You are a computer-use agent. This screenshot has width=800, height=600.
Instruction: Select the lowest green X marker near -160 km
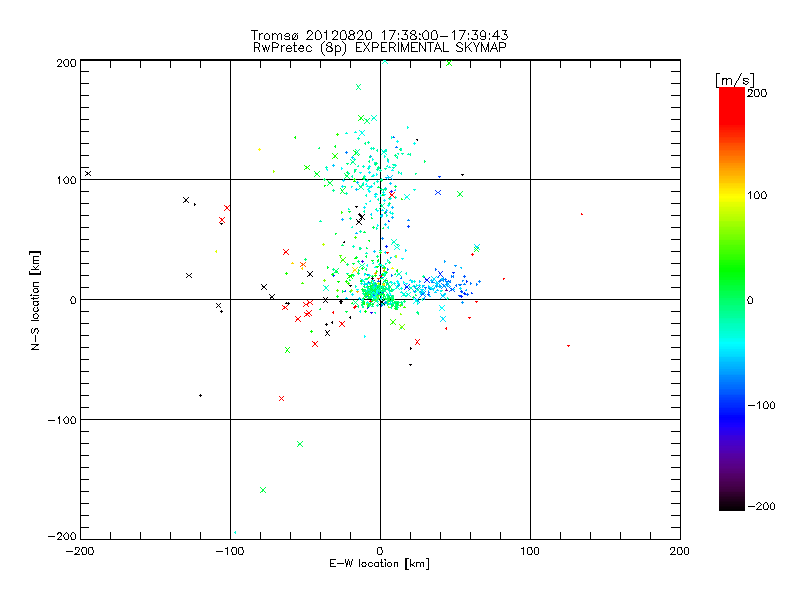pyautogui.click(x=263, y=490)
